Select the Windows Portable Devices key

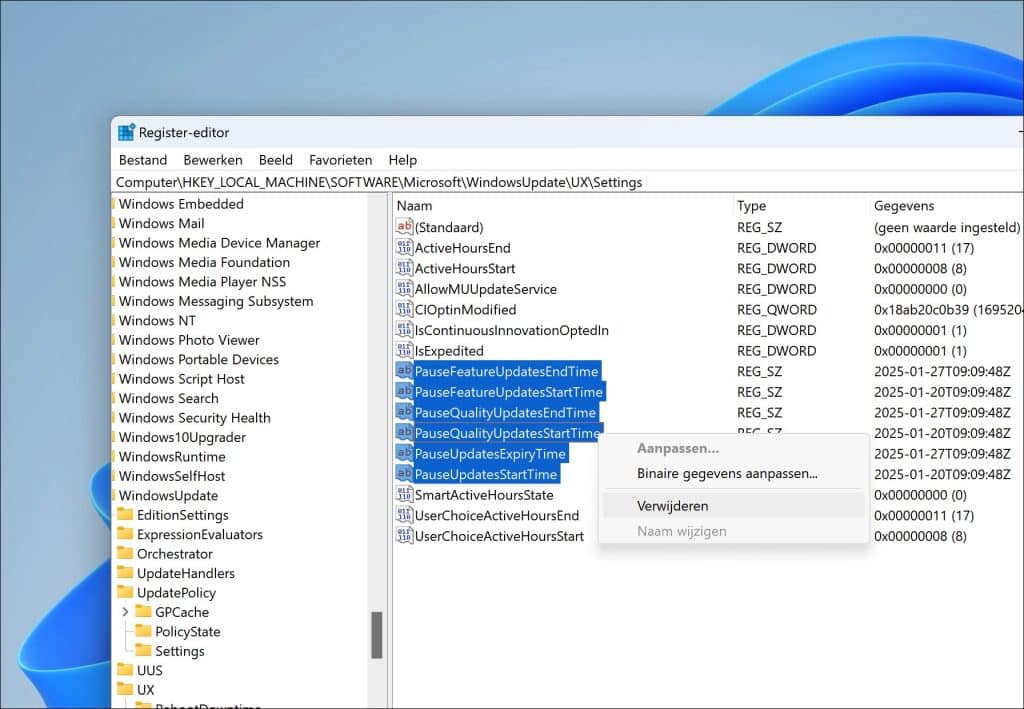(x=199, y=360)
